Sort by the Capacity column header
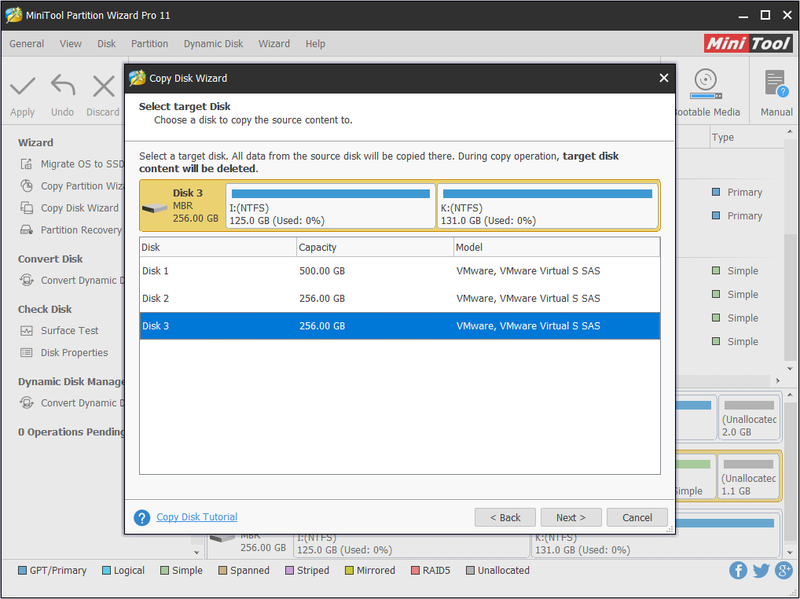This screenshot has width=800, height=599. click(x=374, y=247)
